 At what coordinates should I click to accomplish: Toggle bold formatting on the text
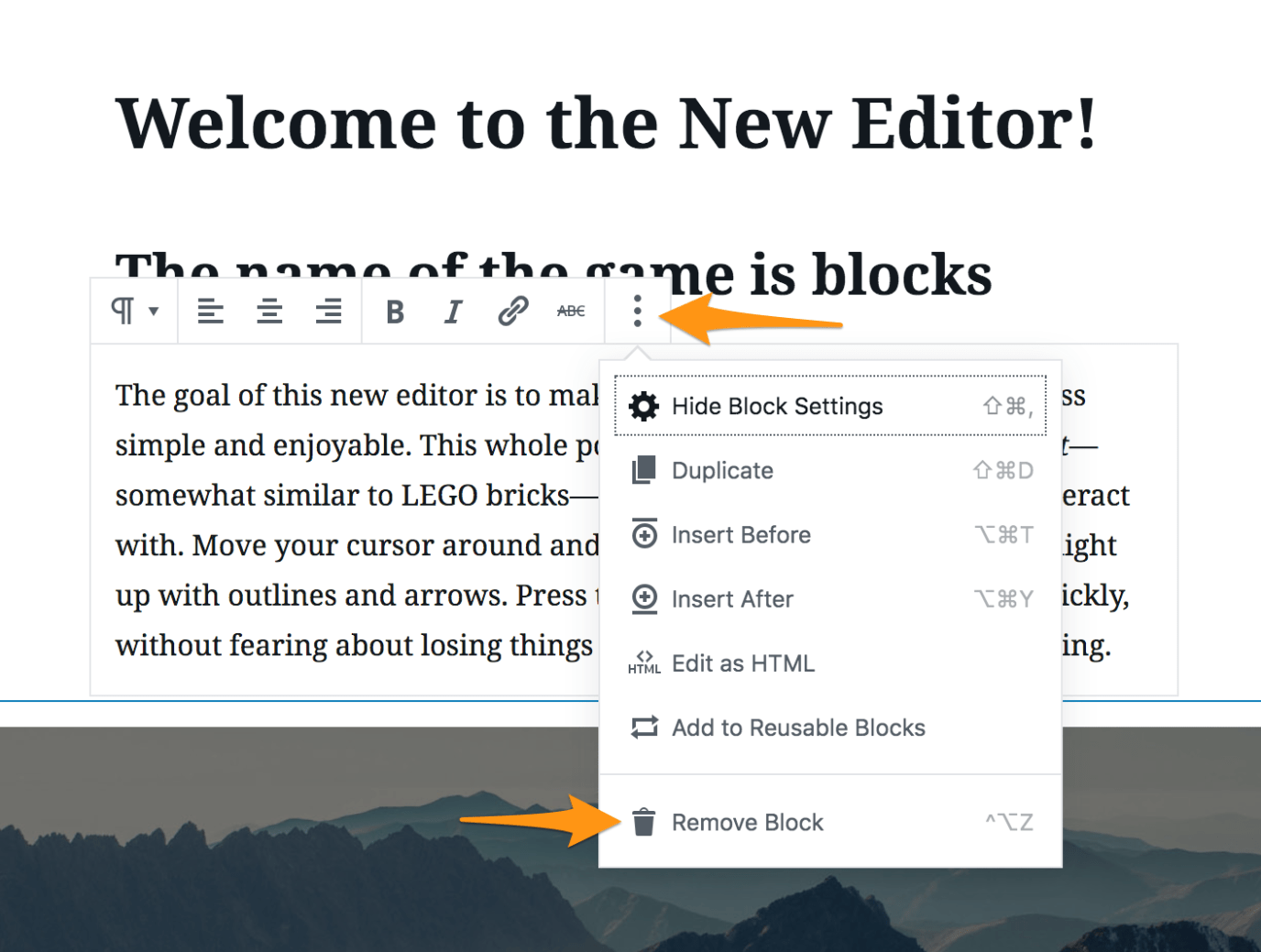pyautogui.click(x=394, y=311)
